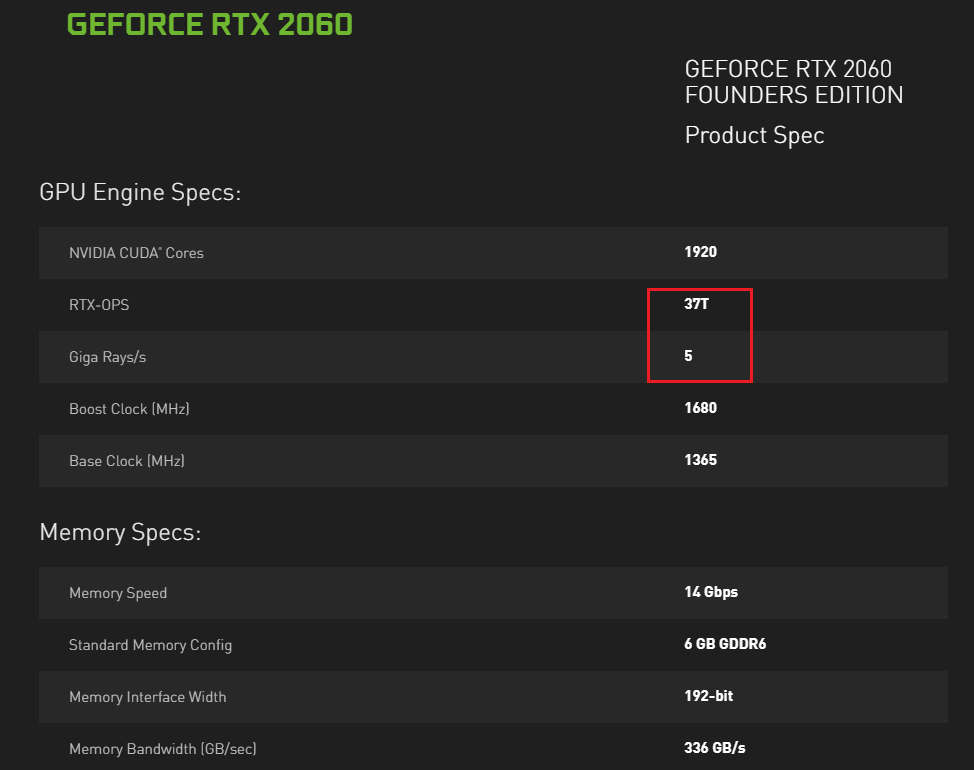Click the GPU Engine Specs section heading
This screenshot has height=770, width=974.
pos(140,192)
